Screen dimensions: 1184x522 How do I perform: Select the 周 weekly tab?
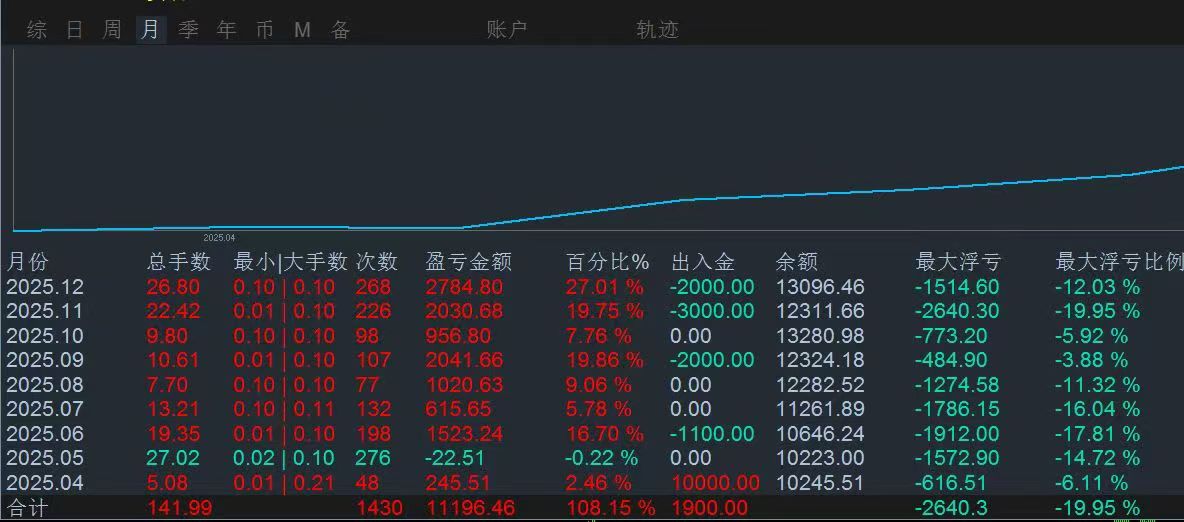click(x=112, y=30)
